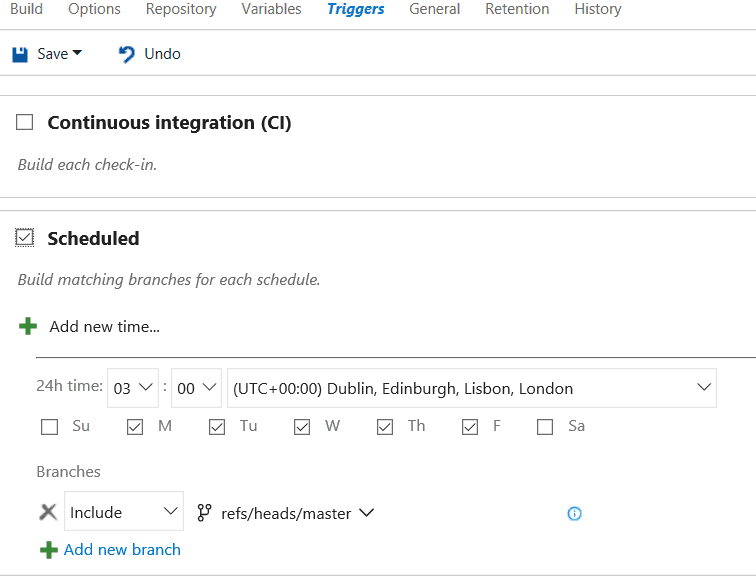Click the green plus beside Add new branch

(49, 550)
